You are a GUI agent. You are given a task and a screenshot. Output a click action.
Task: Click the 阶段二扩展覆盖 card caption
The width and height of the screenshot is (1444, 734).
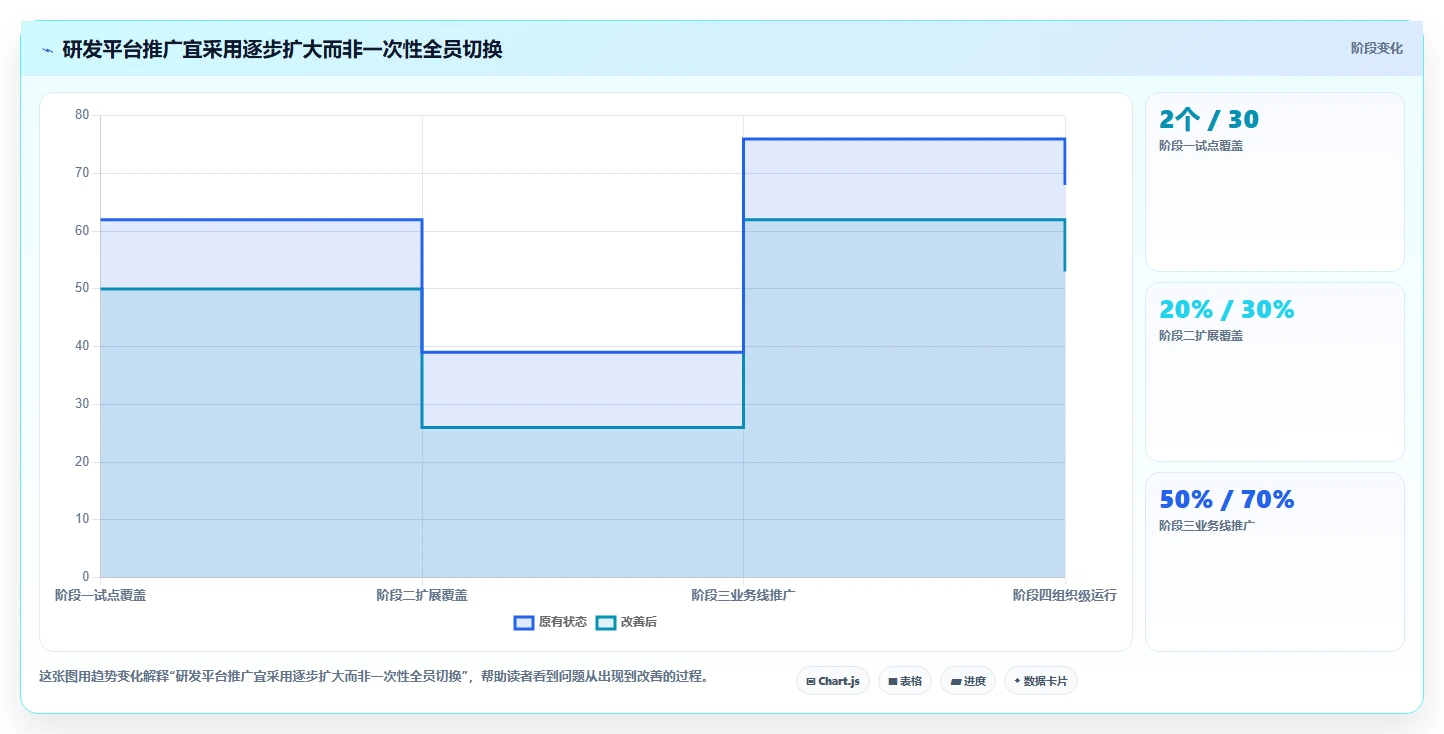click(x=1201, y=336)
